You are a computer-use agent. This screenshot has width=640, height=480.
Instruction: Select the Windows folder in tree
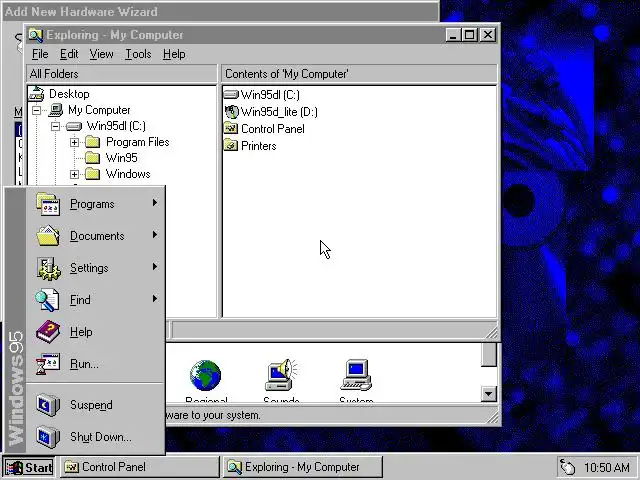[x=128, y=173]
